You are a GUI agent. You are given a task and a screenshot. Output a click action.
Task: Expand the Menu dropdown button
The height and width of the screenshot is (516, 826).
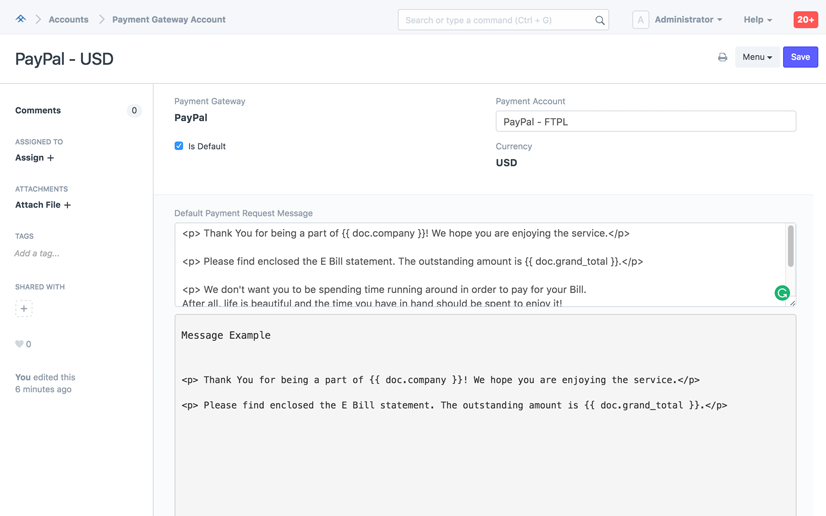(x=756, y=57)
